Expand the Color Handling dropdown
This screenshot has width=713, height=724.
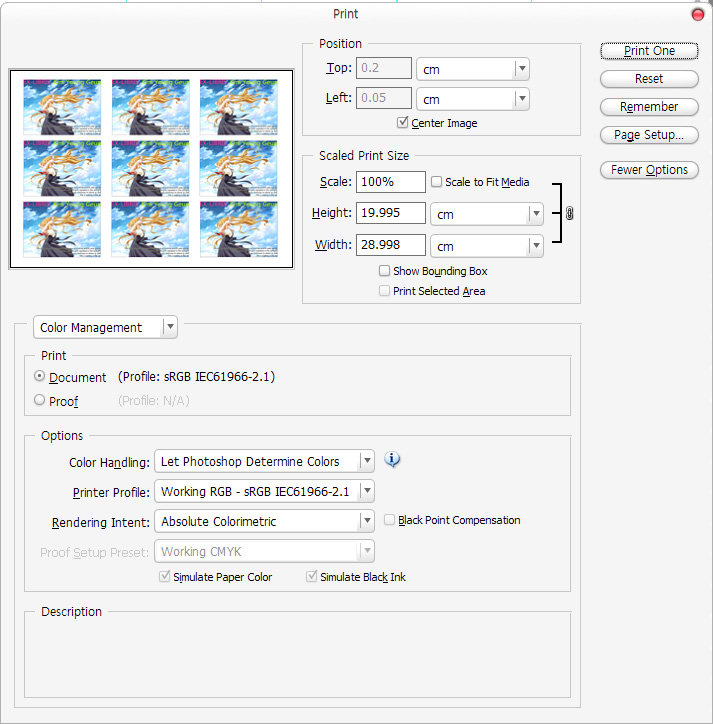[x=264, y=461]
